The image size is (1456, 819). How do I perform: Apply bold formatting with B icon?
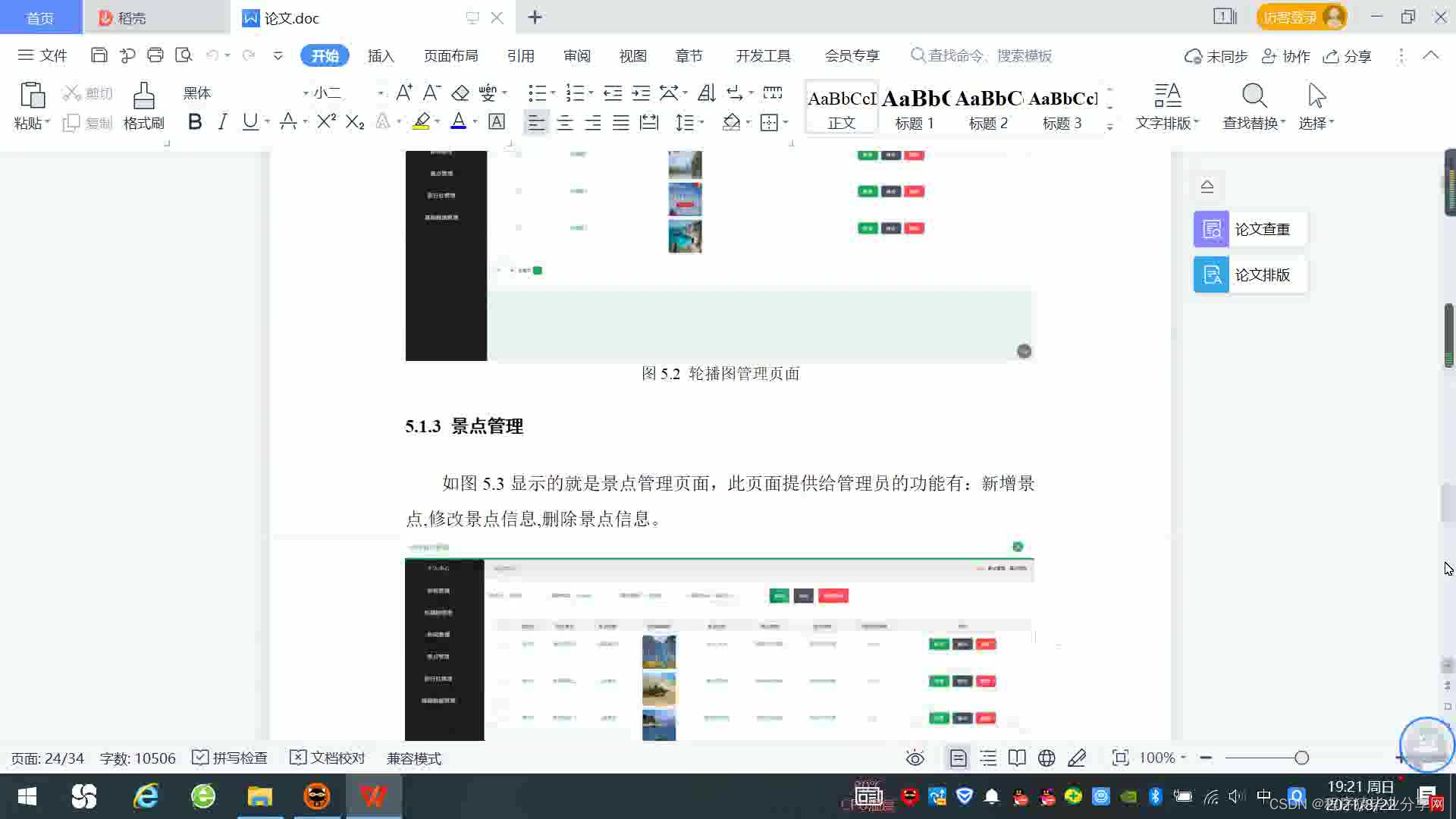(195, 122)
